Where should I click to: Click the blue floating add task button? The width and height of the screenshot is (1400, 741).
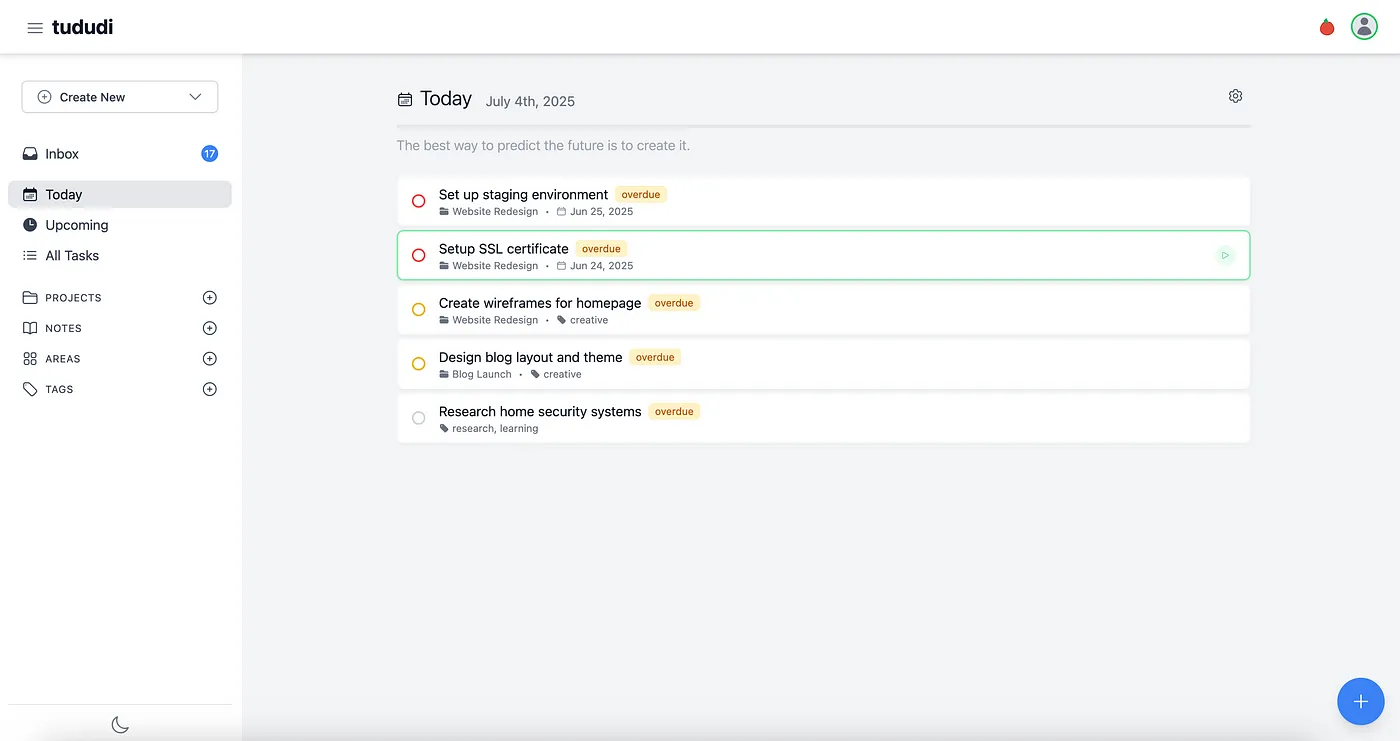[x=1360, y=702]
